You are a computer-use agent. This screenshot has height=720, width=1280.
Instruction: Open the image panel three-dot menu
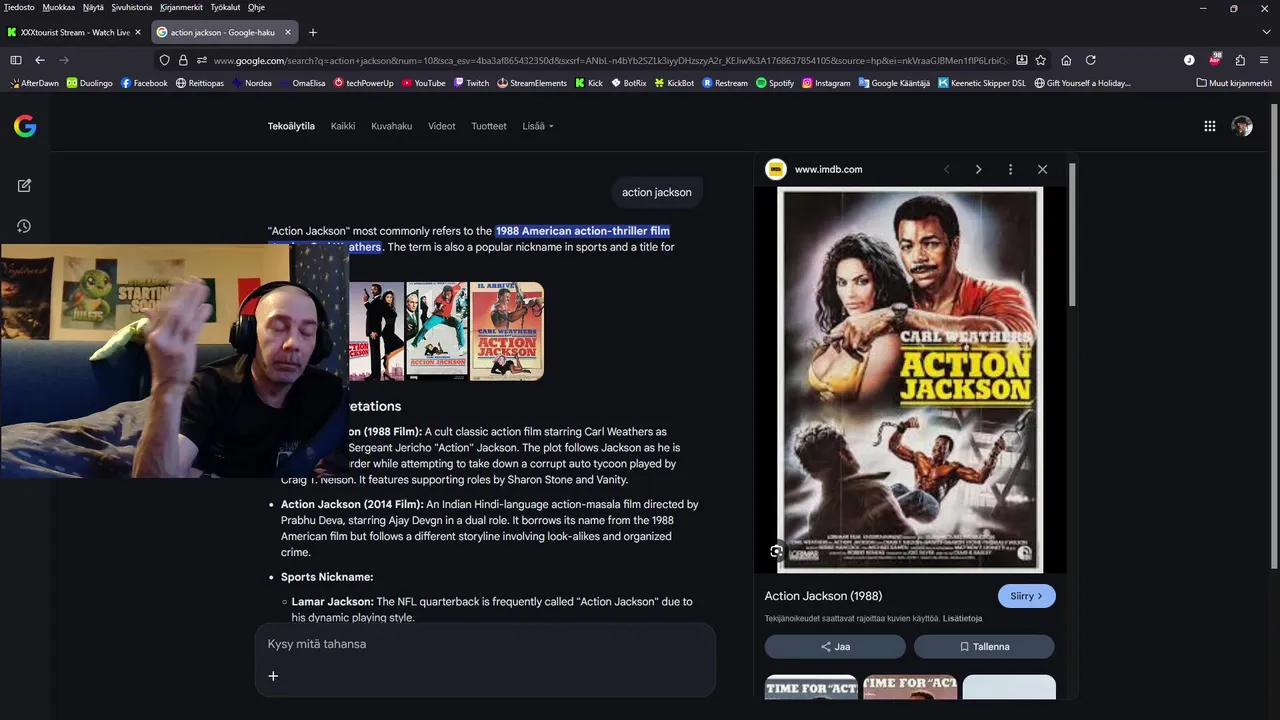1010,169
